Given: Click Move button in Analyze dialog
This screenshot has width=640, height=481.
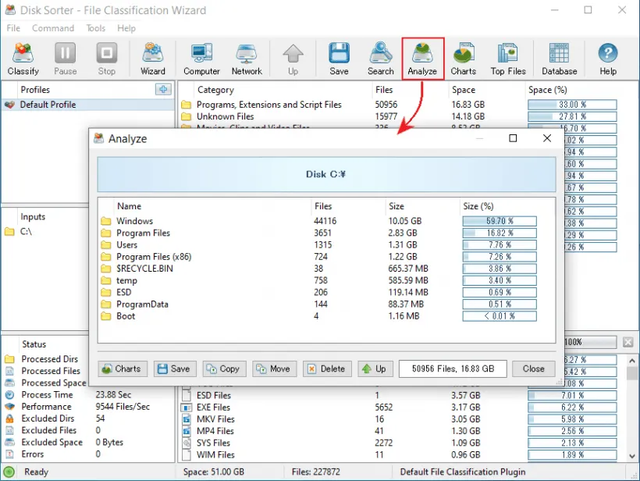Looking at the screenshot, I should pos(274,369).
